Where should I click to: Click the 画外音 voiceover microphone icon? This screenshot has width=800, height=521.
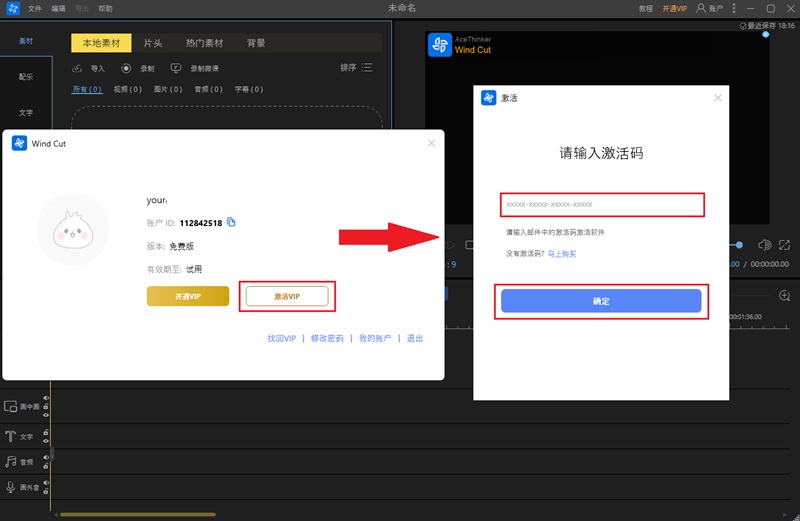tap(11, 487)
